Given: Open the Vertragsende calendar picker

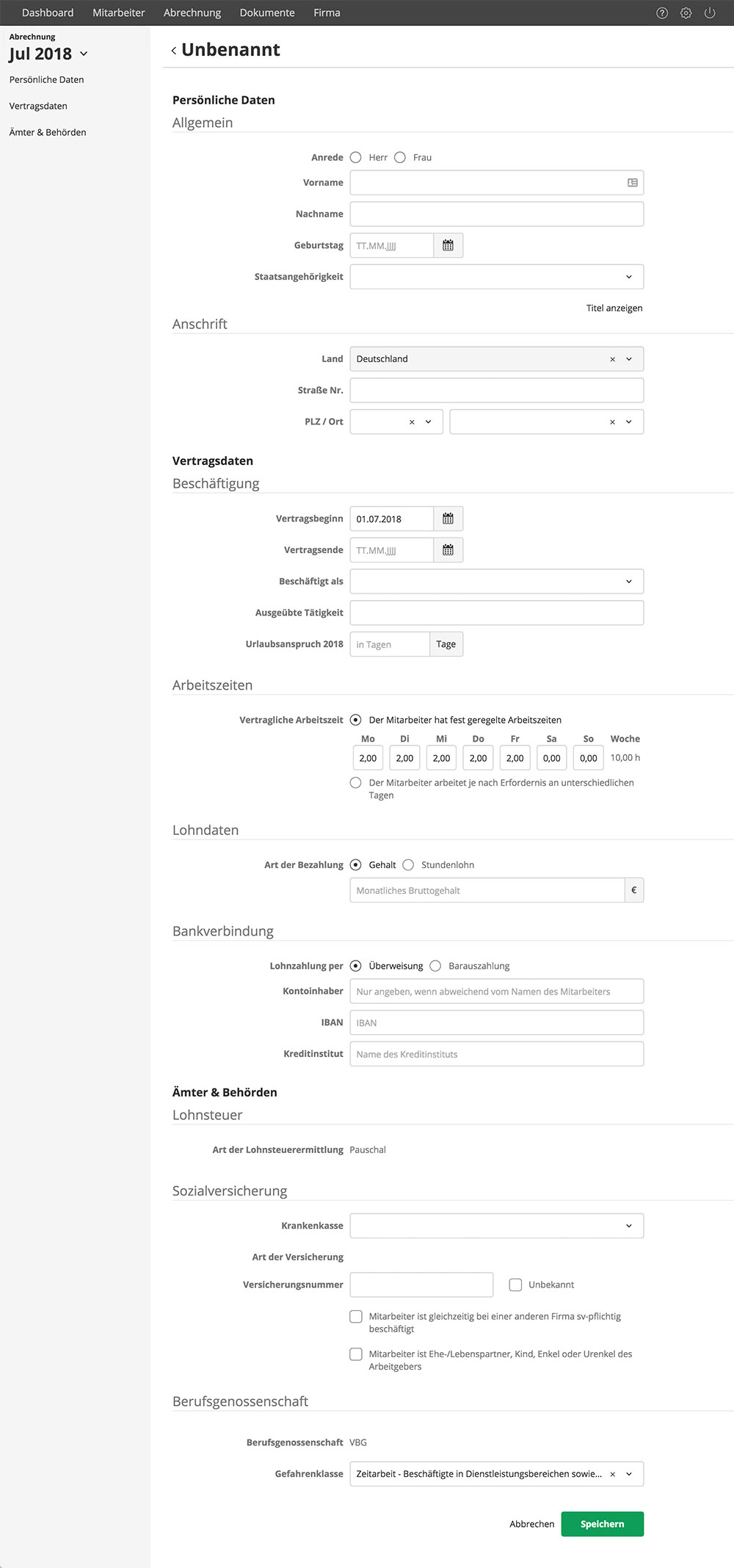Looking at the screenshot, I should pyautogui.click(x=448, y=550).
